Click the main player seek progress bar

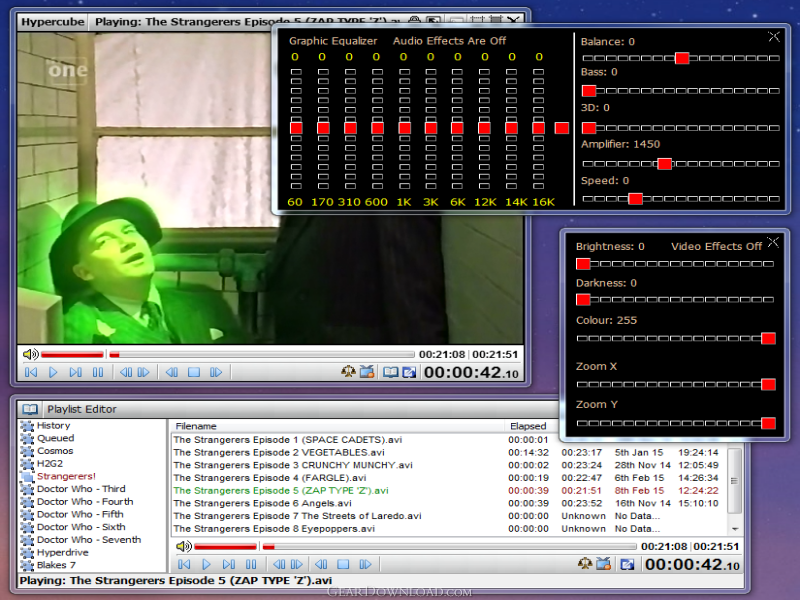[x=261, y=354]
